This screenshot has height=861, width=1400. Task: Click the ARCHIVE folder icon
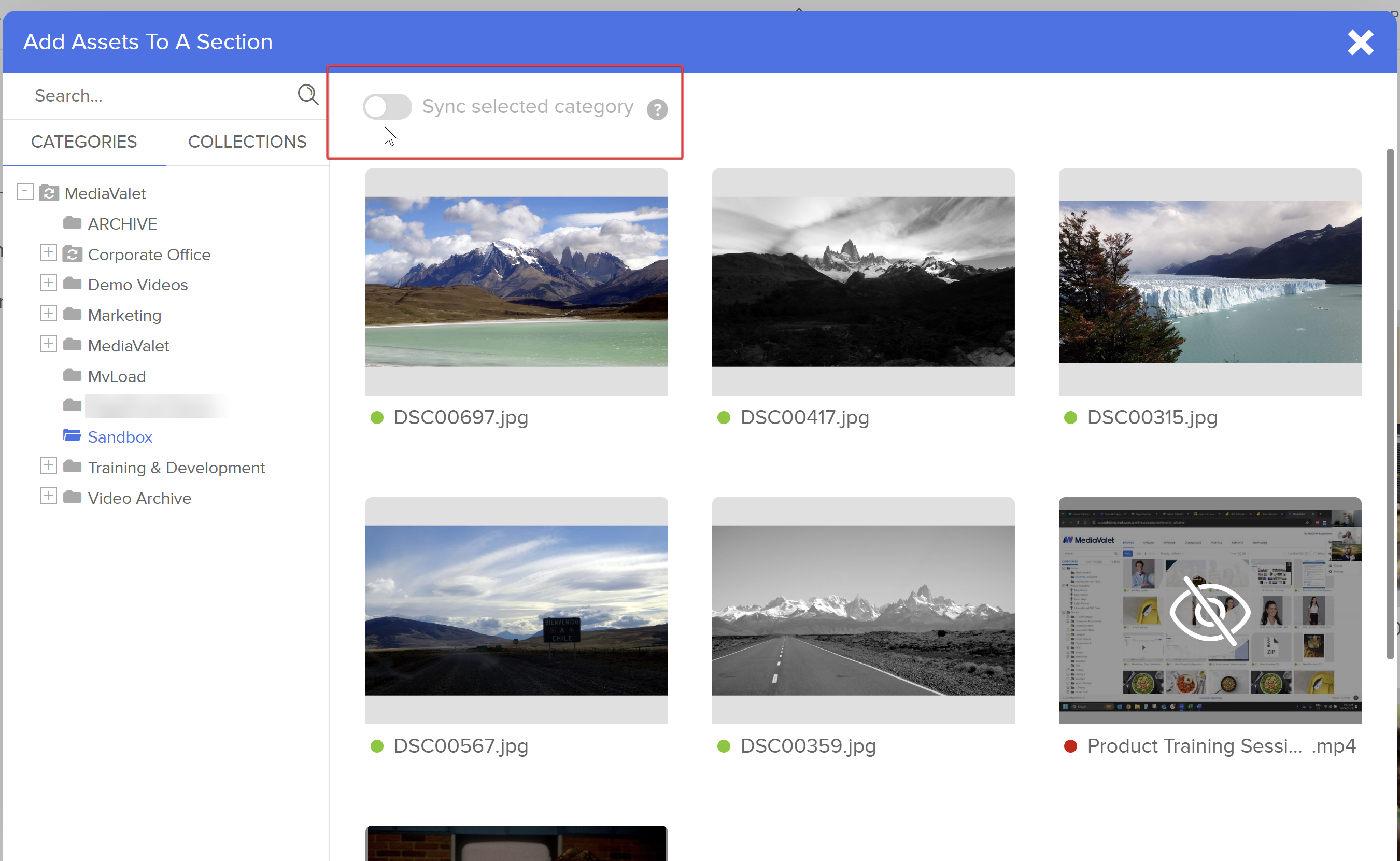point(72,223)
